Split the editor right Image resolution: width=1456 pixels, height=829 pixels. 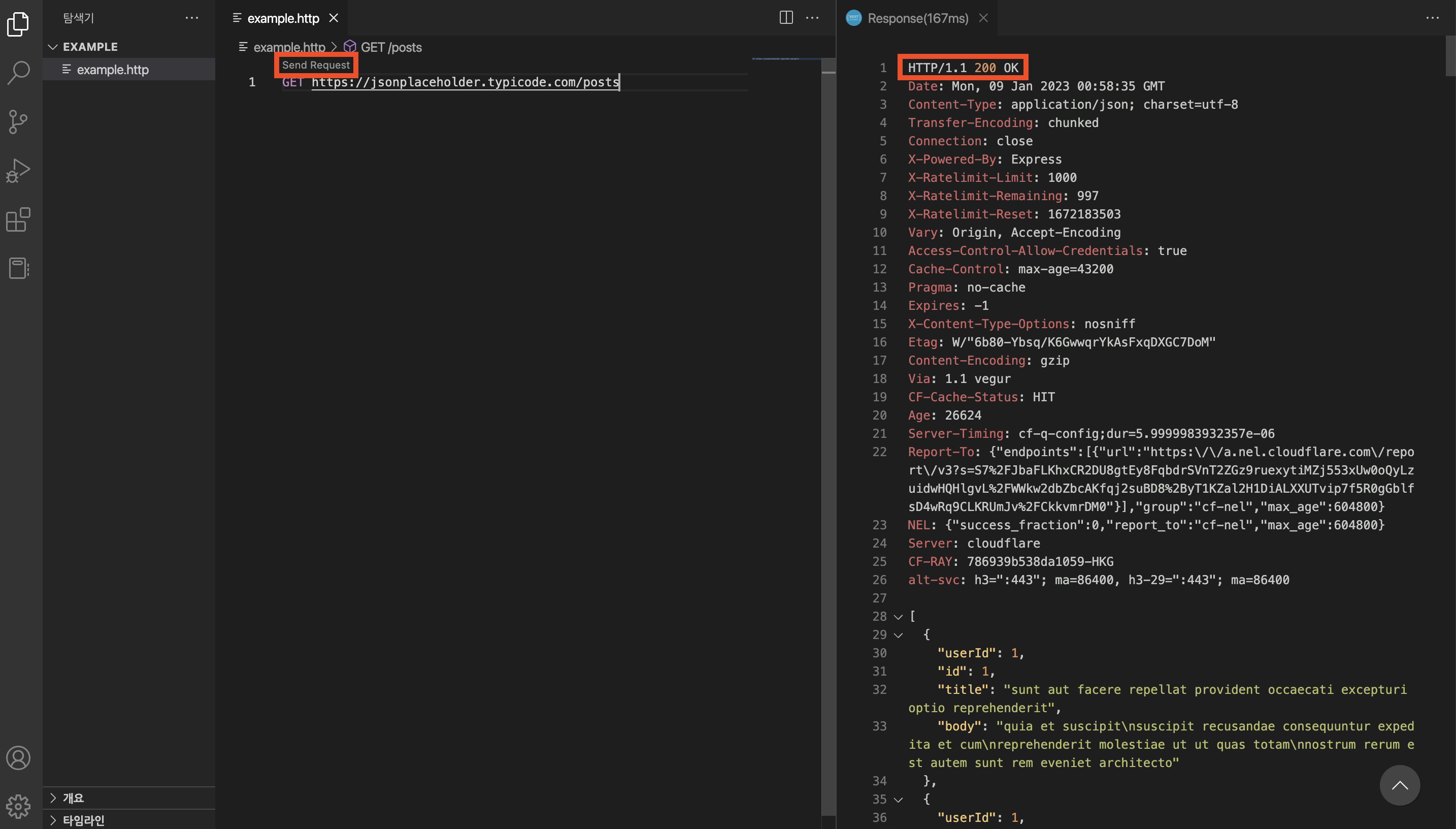[786, 18]
